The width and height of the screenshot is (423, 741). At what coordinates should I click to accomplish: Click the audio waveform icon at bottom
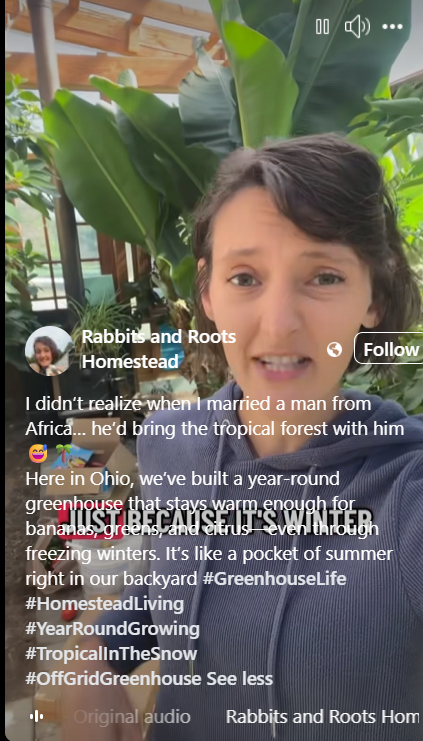pos(36,716)
